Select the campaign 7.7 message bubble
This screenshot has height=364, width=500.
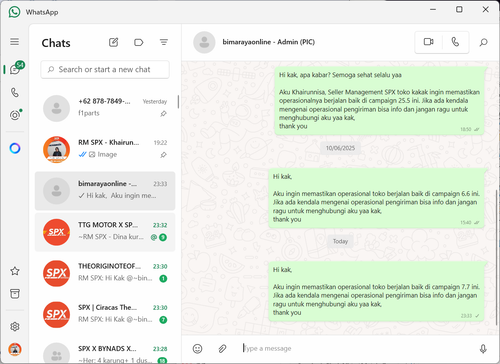376,292
